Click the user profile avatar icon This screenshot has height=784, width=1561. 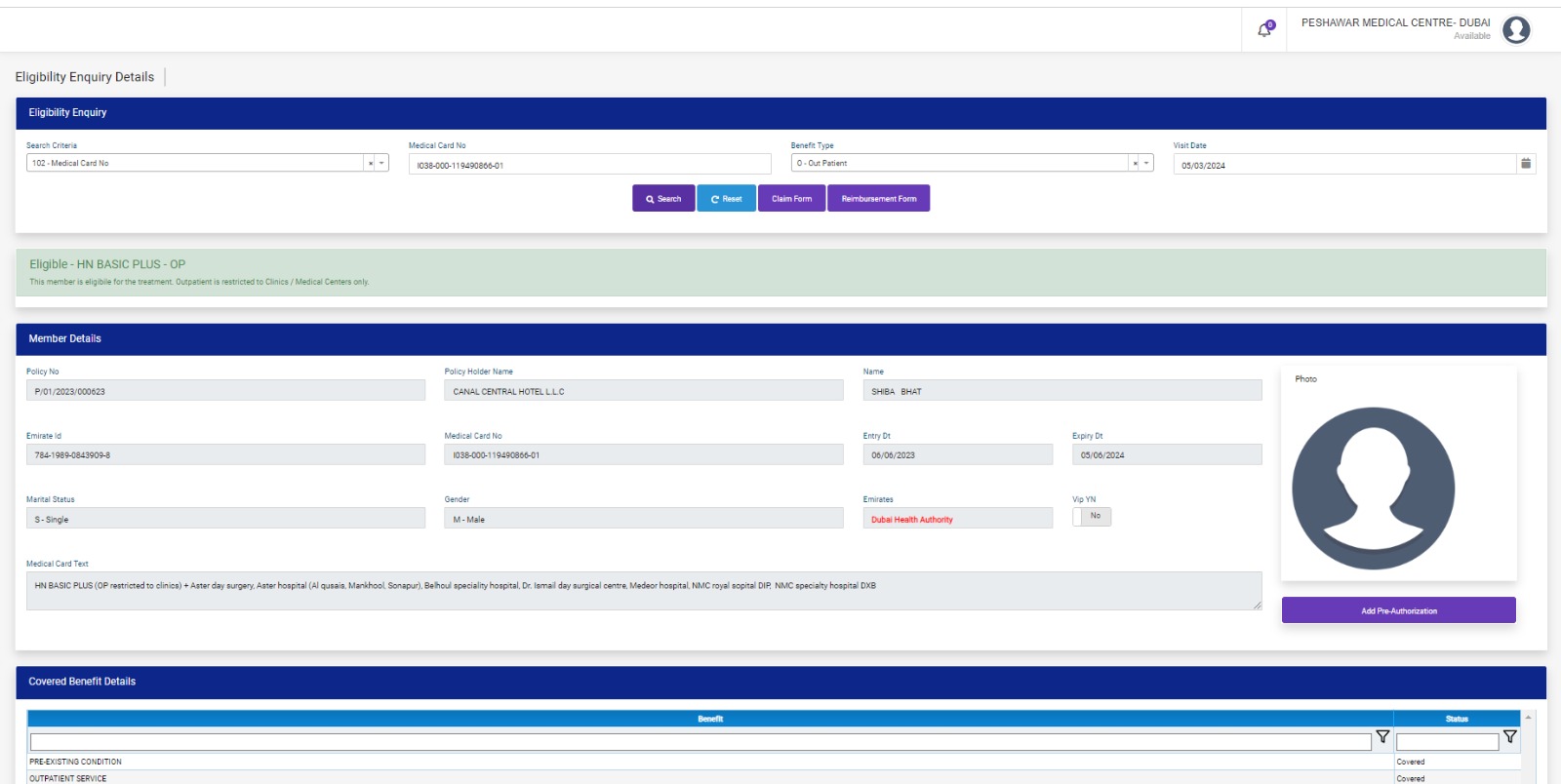[x=1516, y=30]
